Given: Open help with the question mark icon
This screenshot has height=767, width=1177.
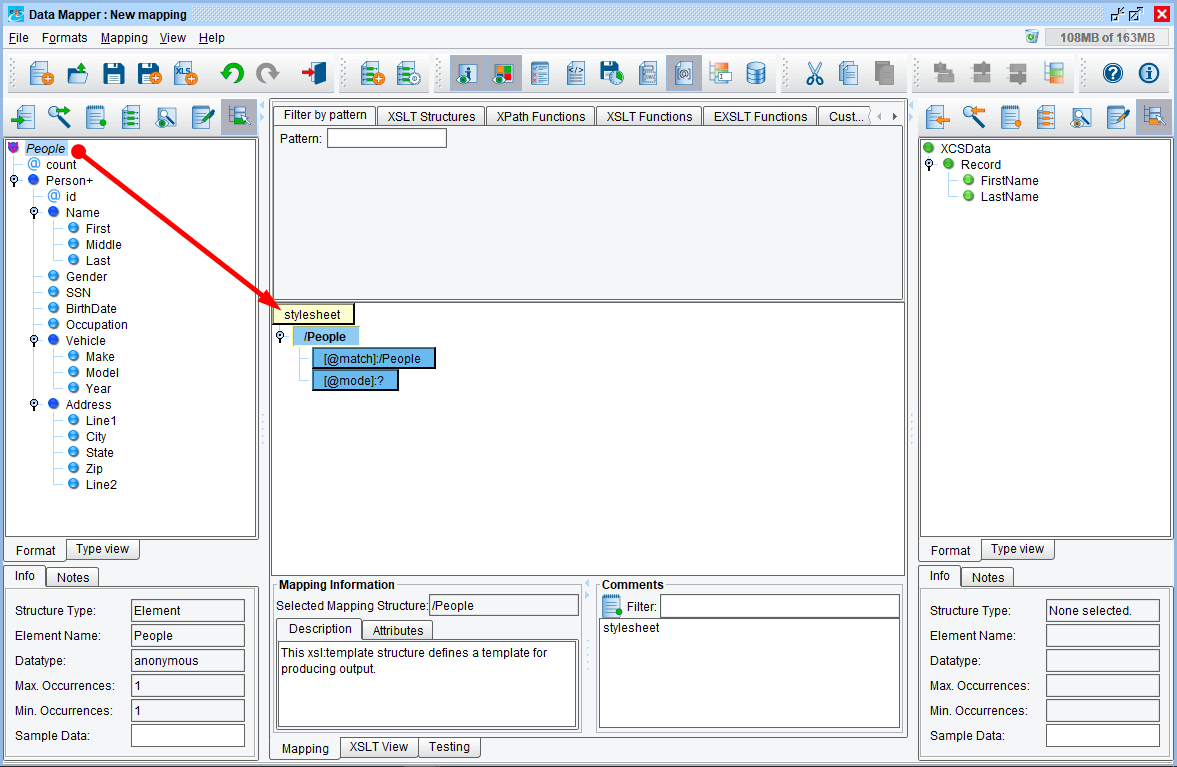Looking at the screenshot, I should click(1113, 74).
